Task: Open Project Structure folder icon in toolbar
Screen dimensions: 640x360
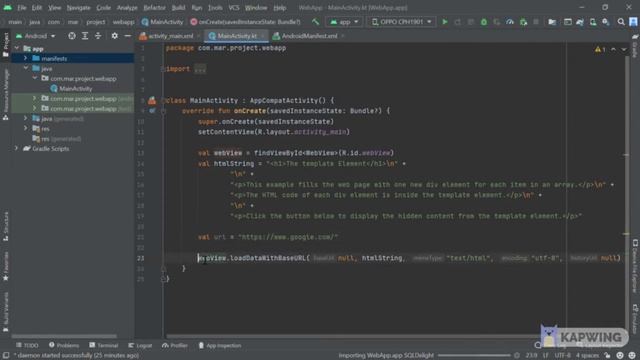Action: (552, 22)
